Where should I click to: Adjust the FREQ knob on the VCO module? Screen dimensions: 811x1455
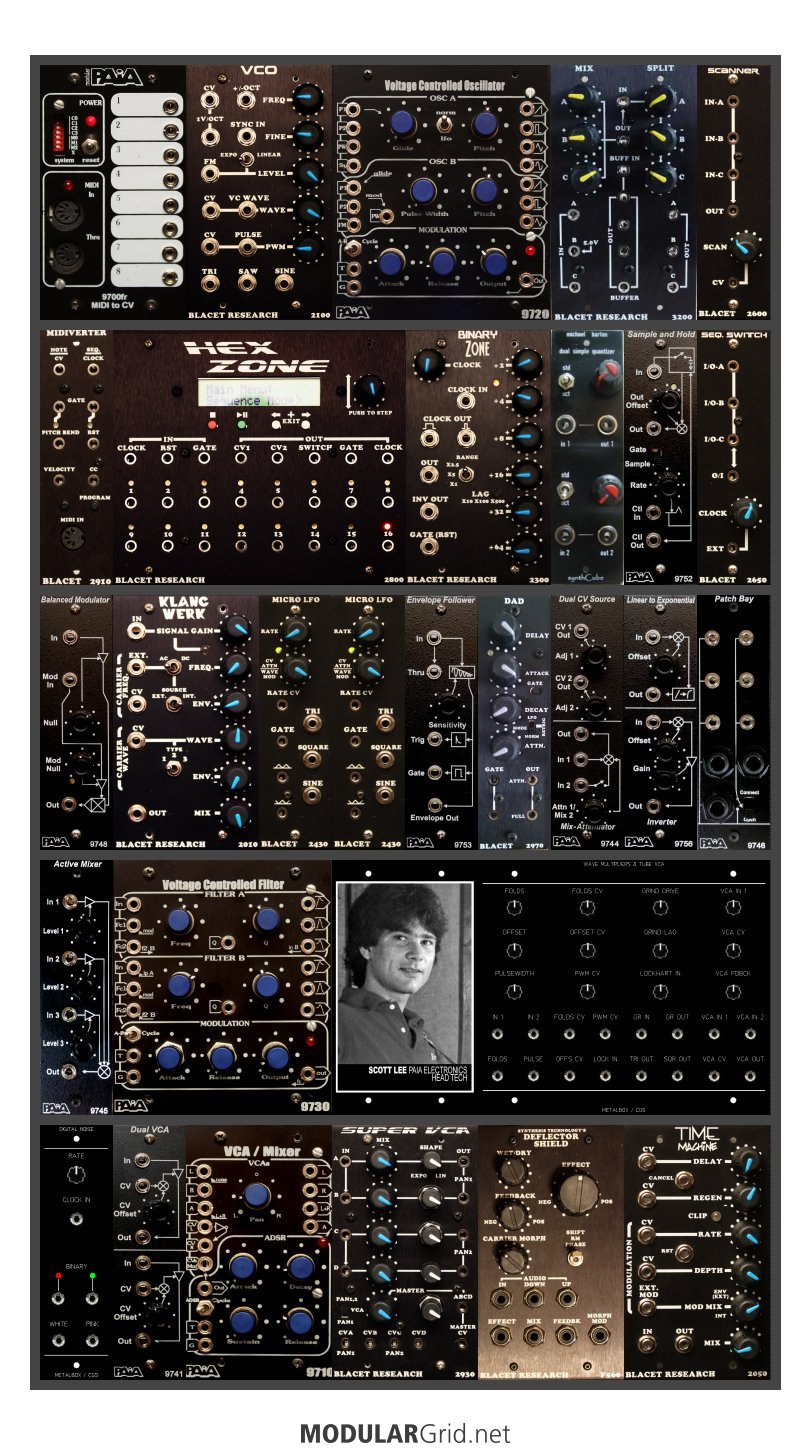309,97
